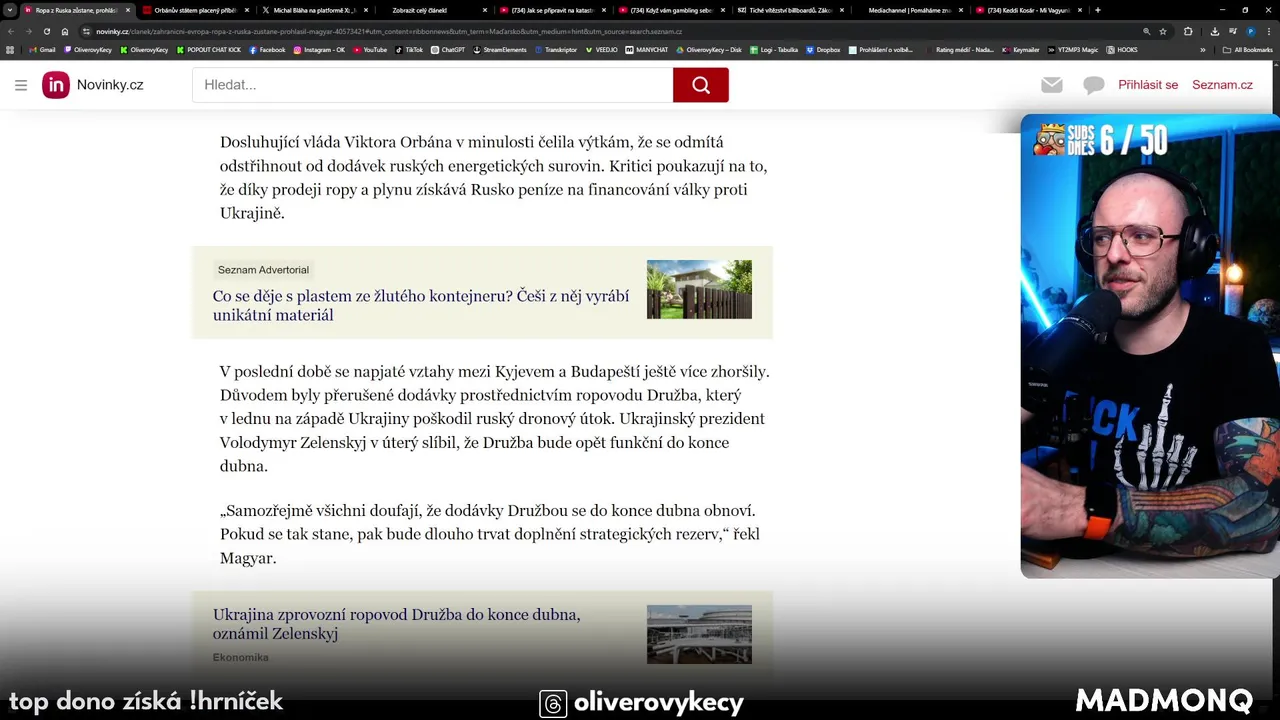Click the Ekonomika category label
Image resolution: width=1280 pixels, height=720 pixels.
tap(240, 657)
